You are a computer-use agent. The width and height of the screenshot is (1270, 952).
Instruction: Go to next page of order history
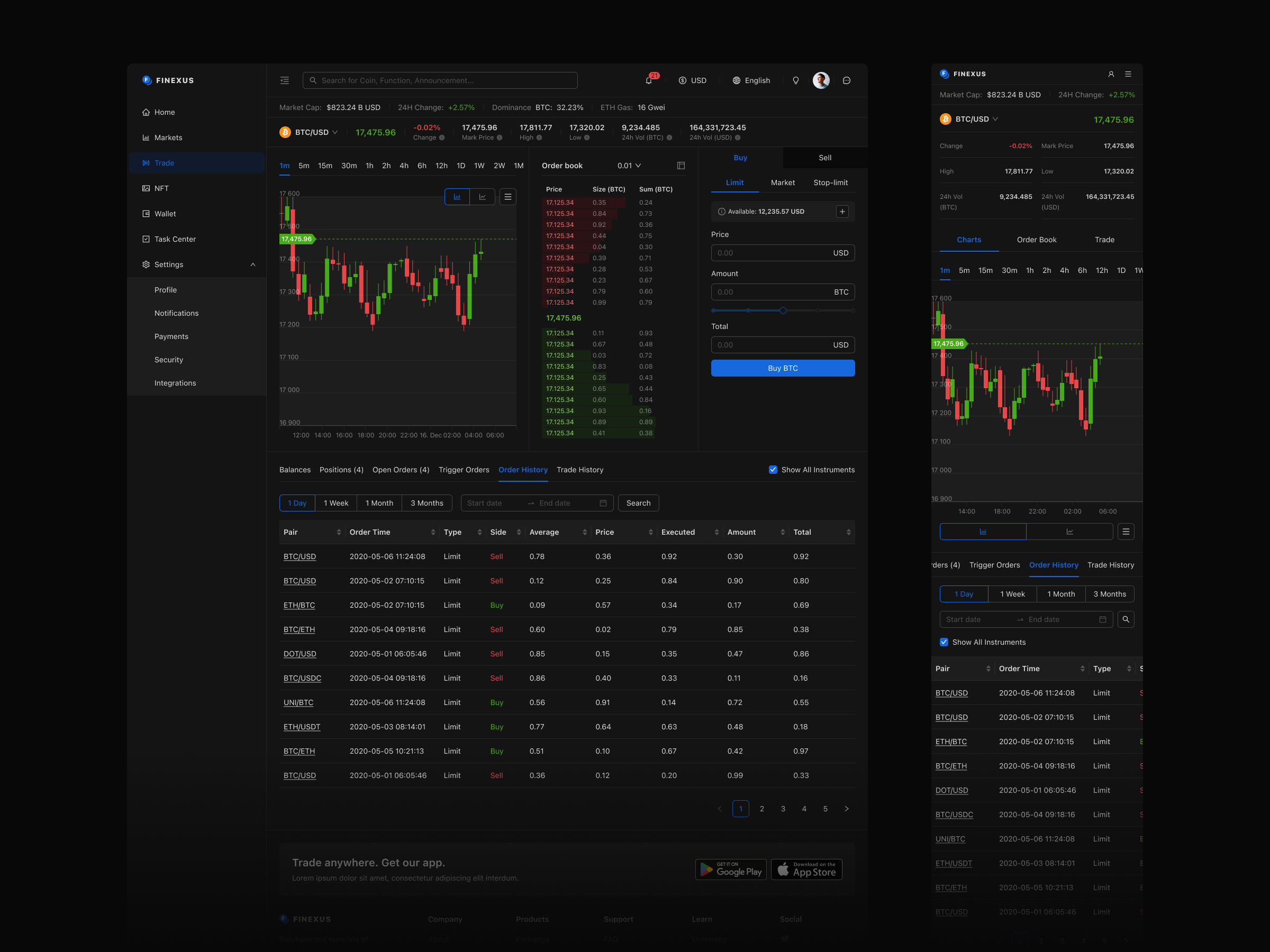coord(846,809)
